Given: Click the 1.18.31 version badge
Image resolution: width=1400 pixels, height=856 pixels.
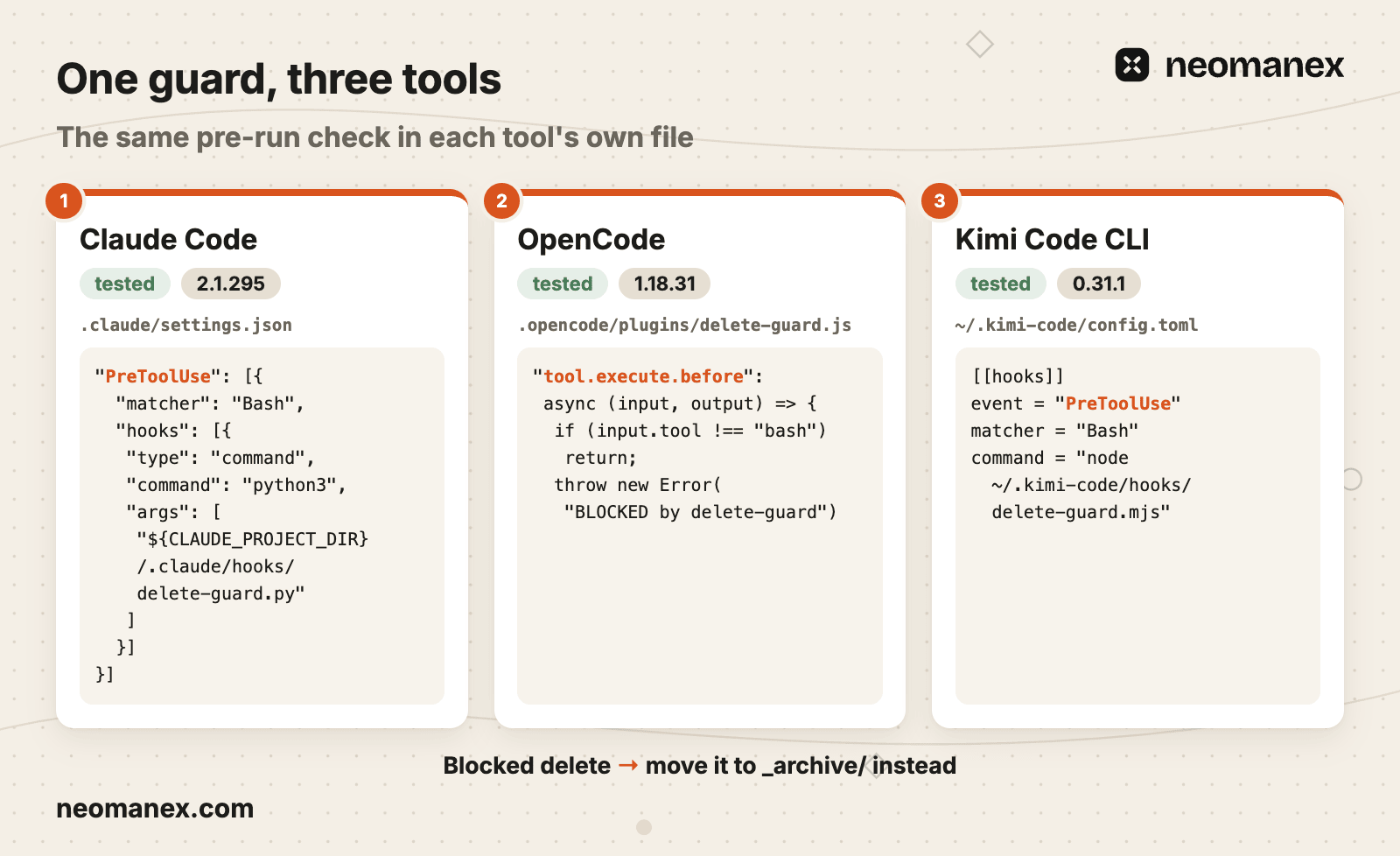Looking at the screenshot, I should [664, 284].
